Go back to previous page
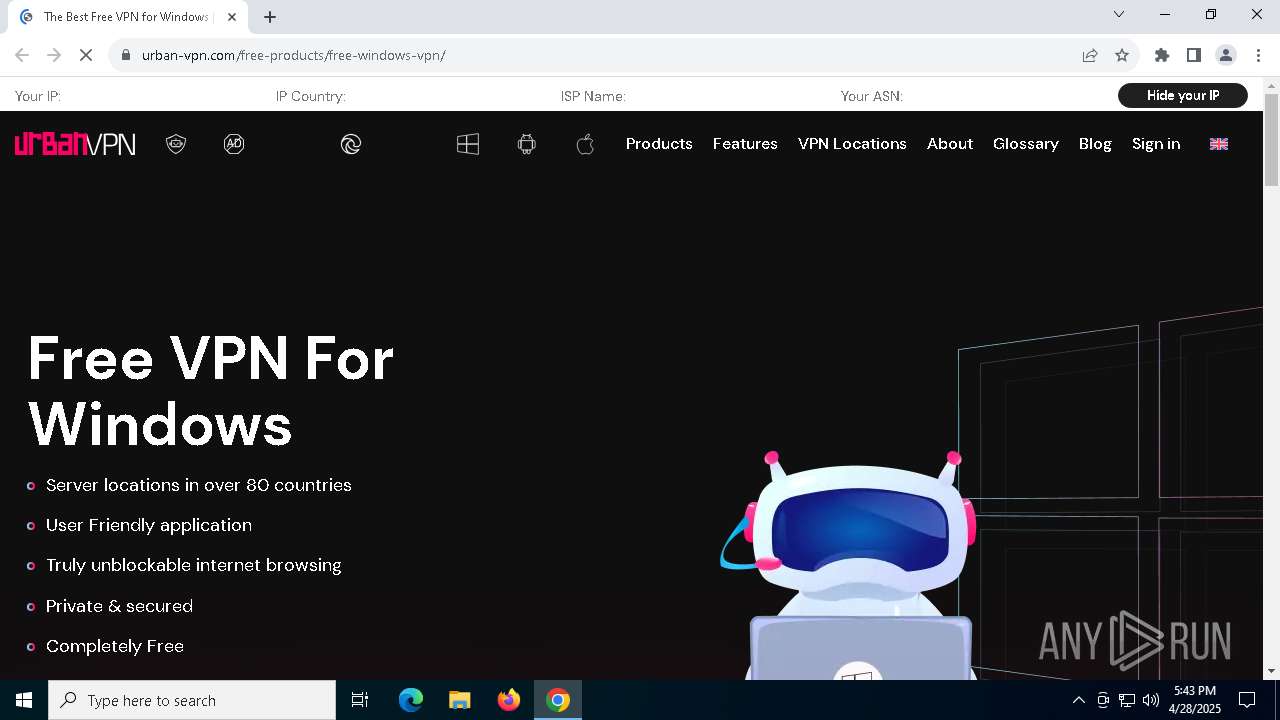 pyautogui.click(x=22, y=55)
